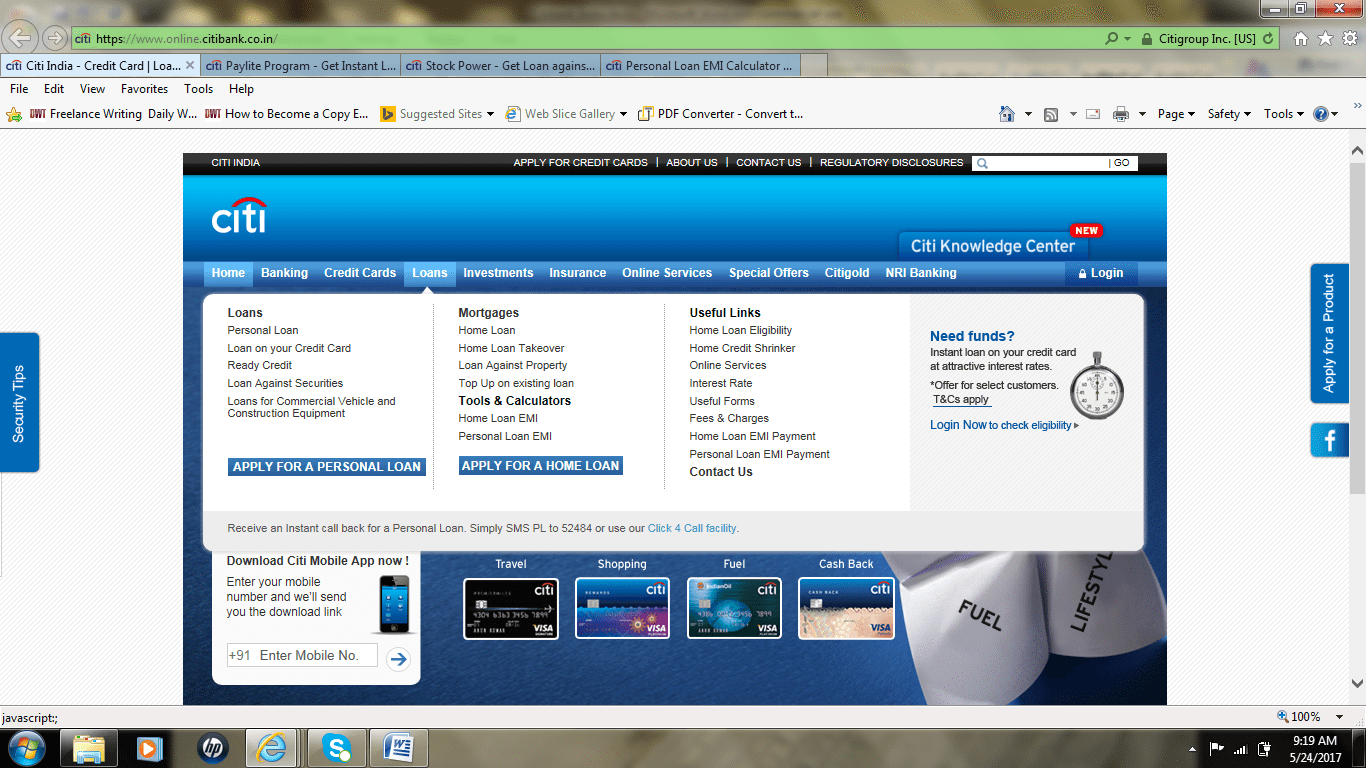The height and width of the screenshot is (768, 1366).
Task: Open the File menu
Action: click(x=19, y=89)
